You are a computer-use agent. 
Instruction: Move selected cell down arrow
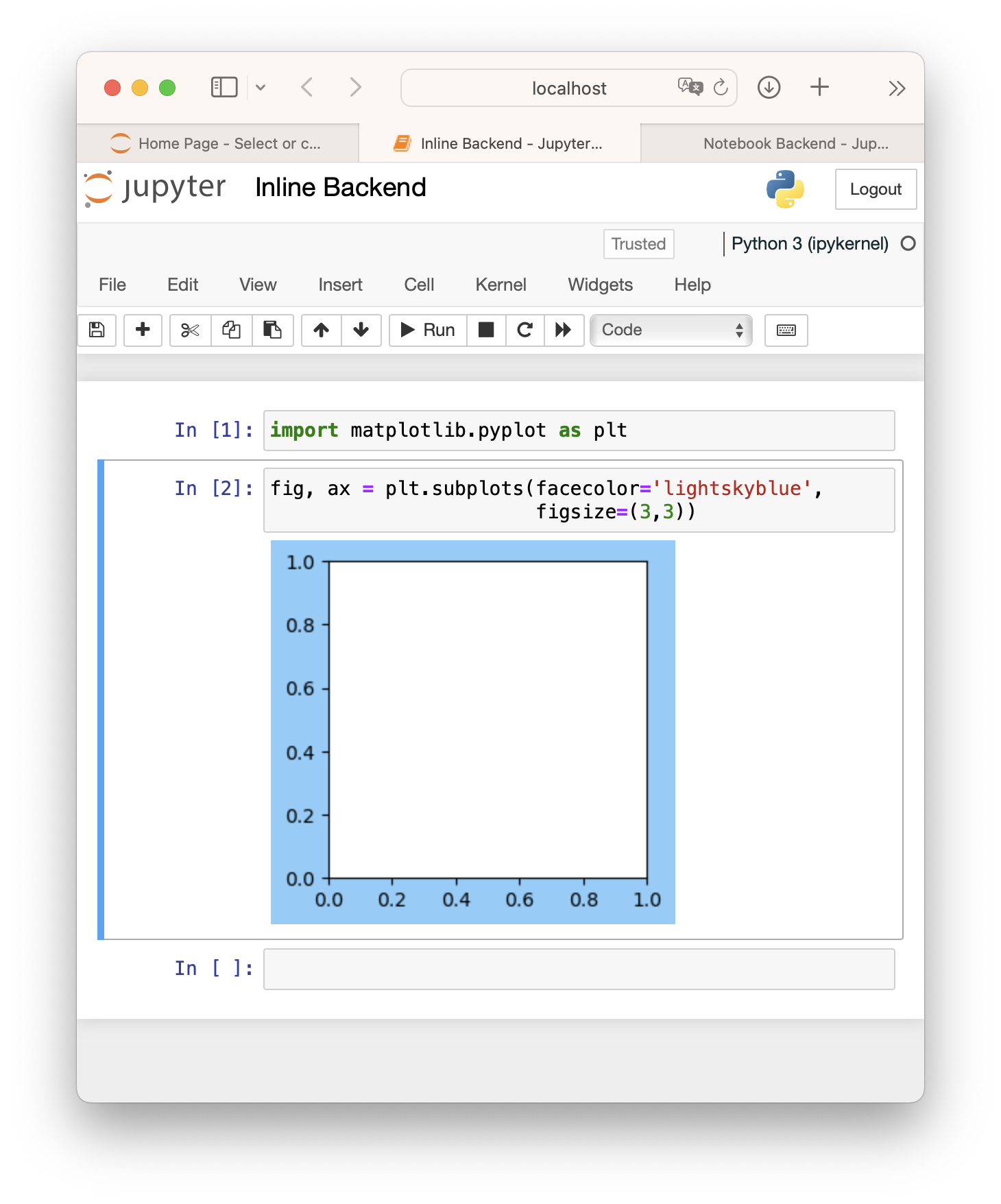point(361,330)
